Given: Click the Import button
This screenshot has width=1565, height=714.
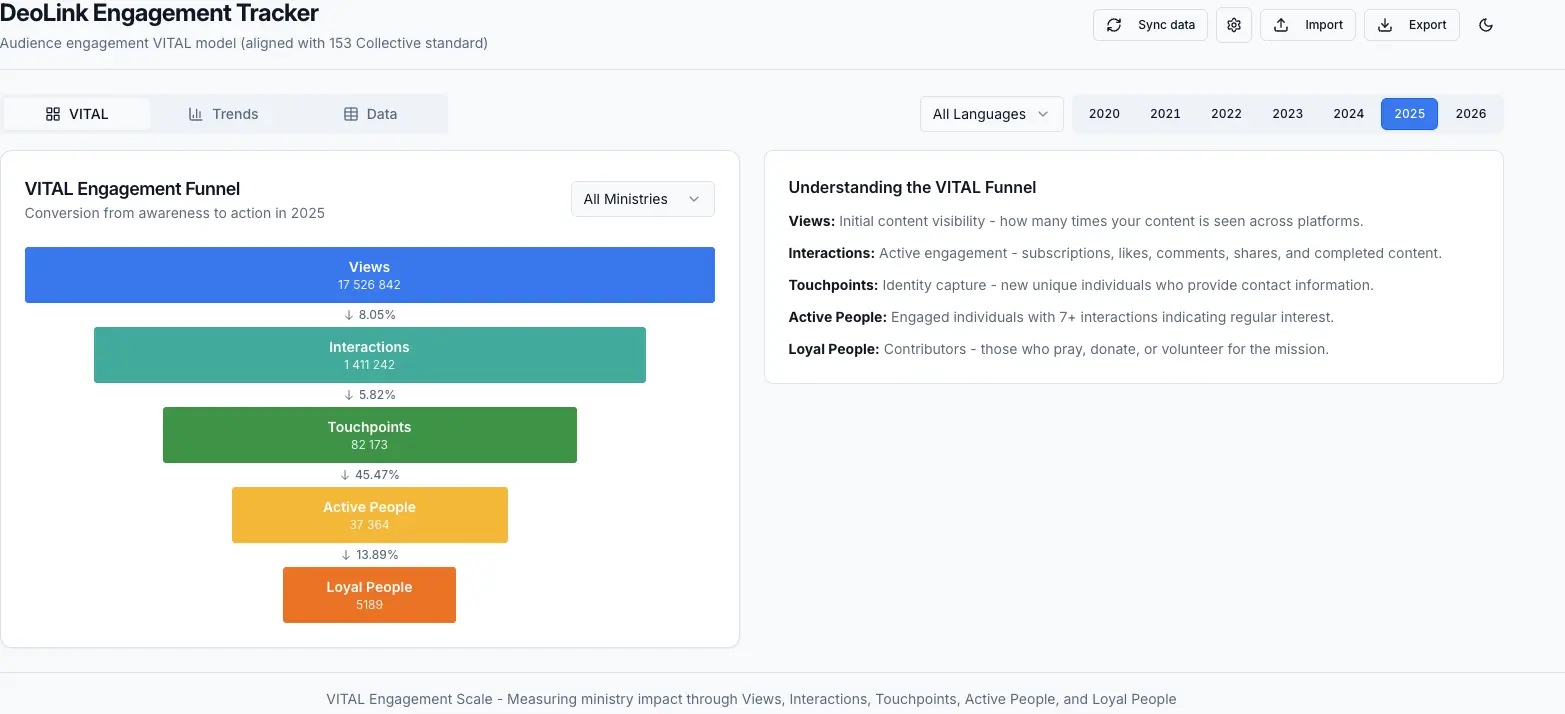Looking at the screenshot, I should [1307, 25].
